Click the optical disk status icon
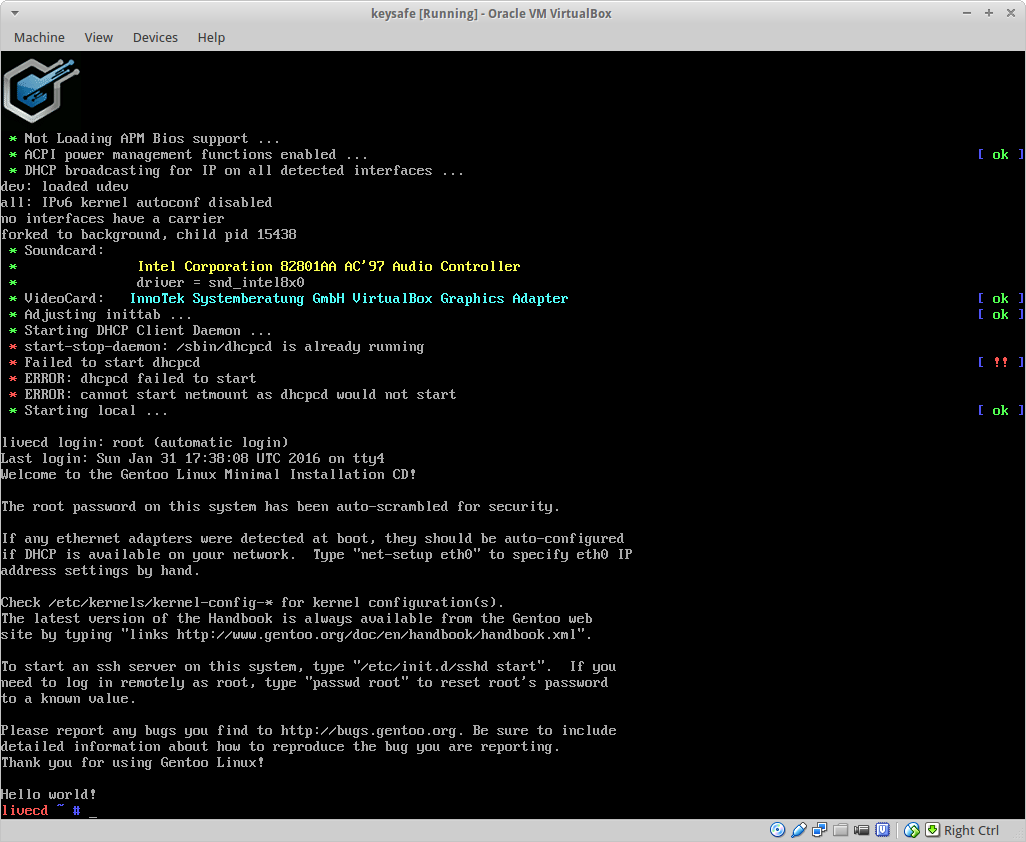The width and height of the screenshot is (1026, 842). [x=777, y=830]
